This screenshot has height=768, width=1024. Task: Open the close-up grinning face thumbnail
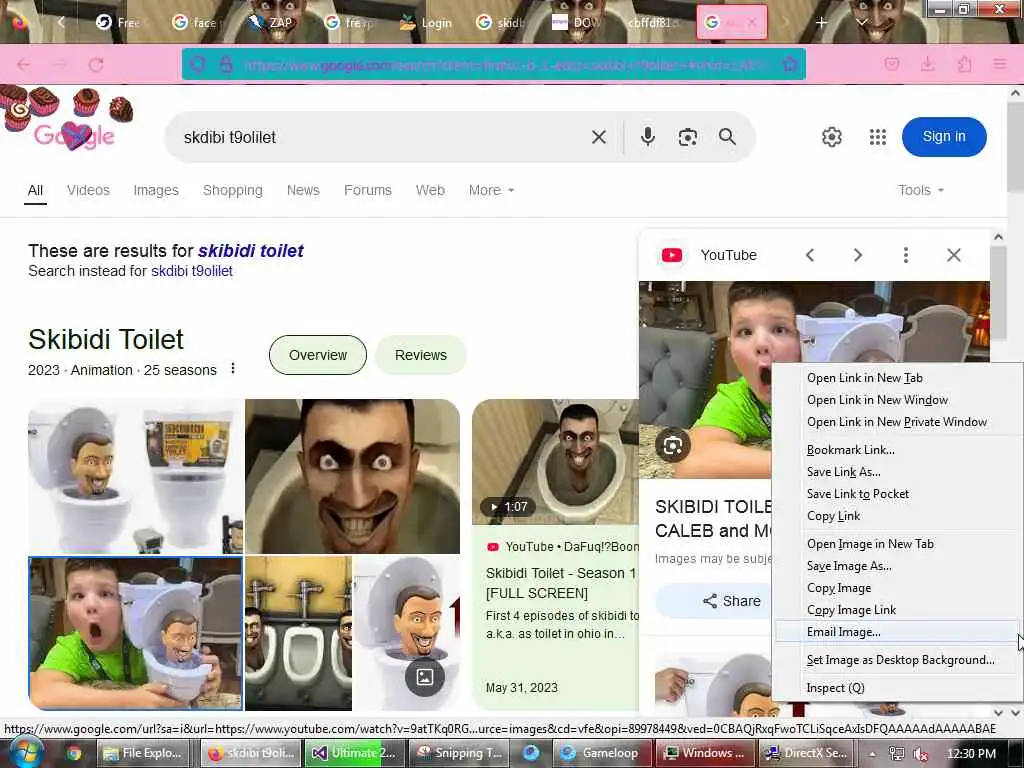[353, 476]
